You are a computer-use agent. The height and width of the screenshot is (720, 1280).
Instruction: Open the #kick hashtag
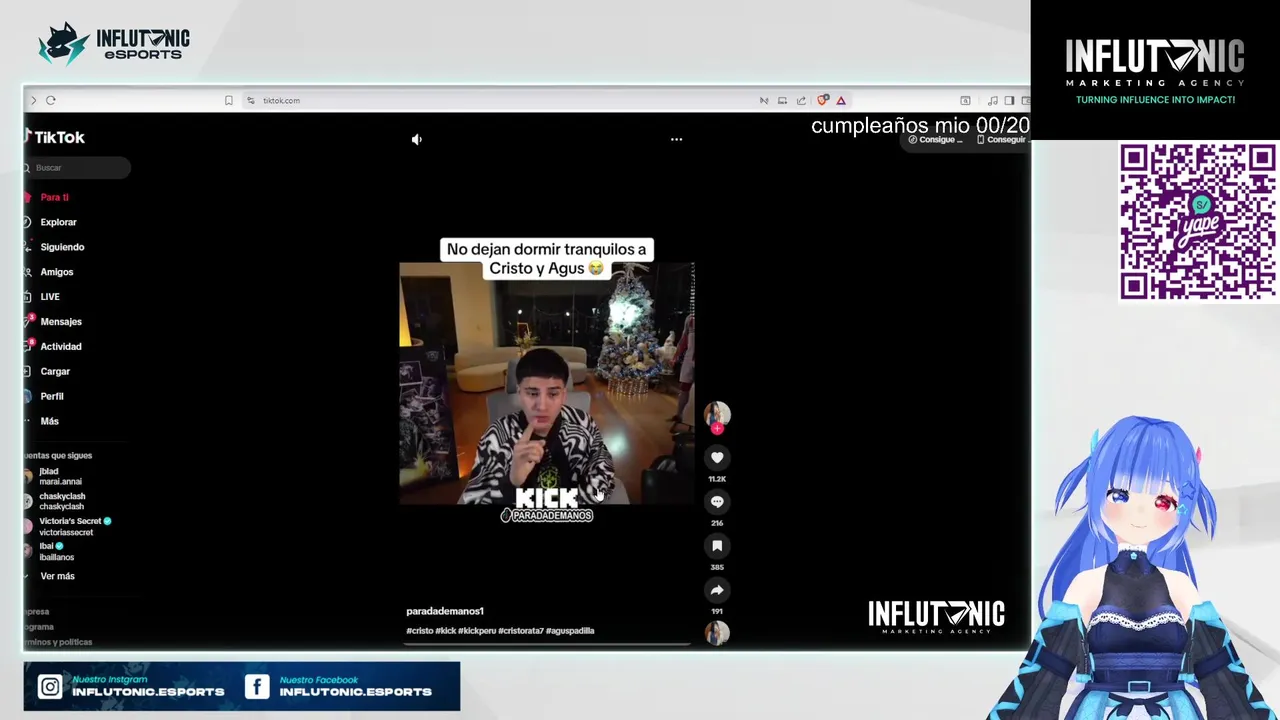[446, 631]
